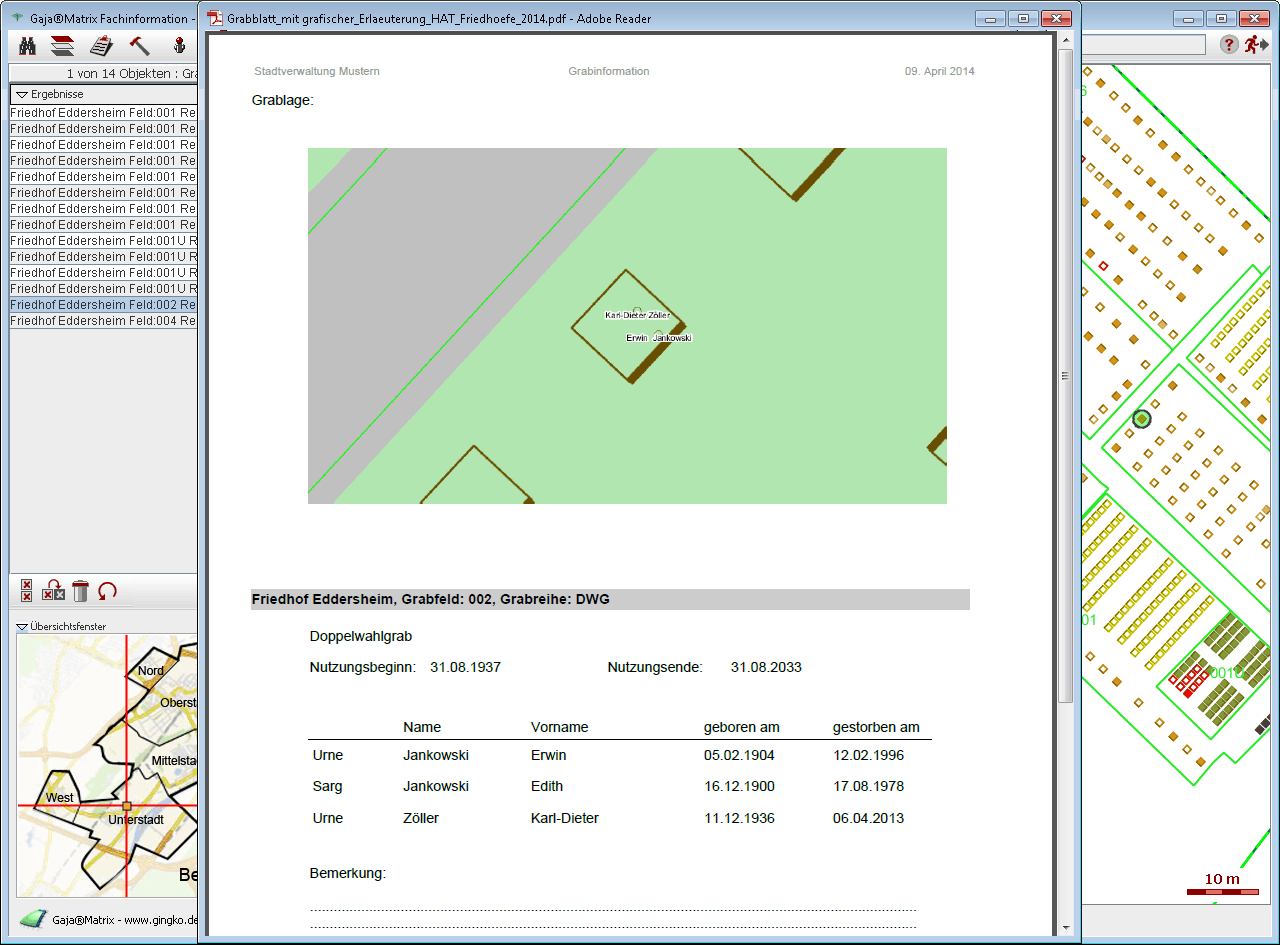
Task: Select the Feld:002 result row
Action: [x=103, y=305]
